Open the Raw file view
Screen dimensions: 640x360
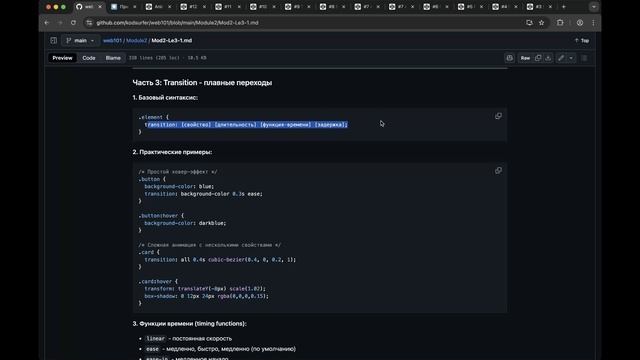tap(525, 58)
